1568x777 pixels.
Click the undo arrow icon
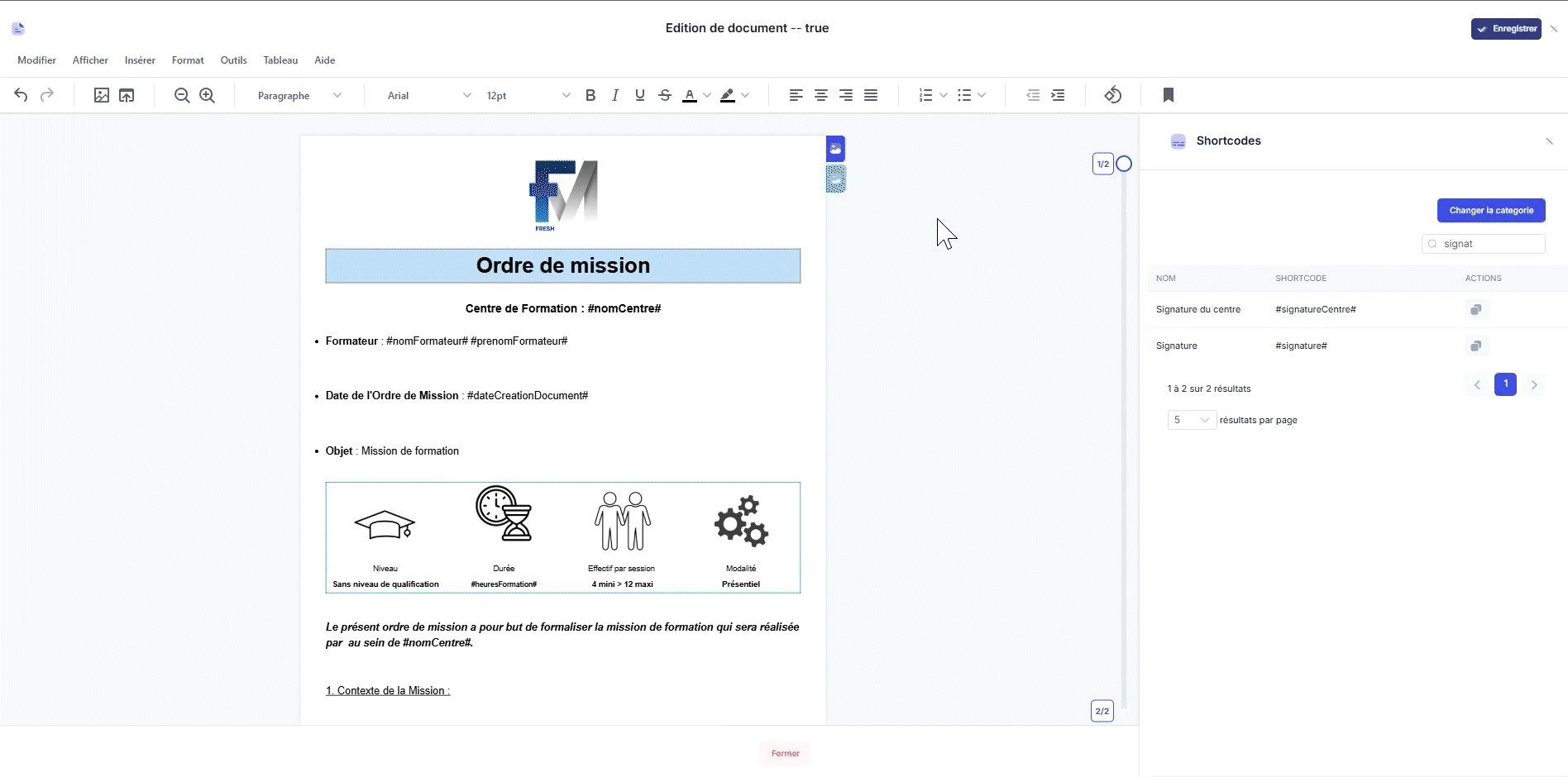coord(21,95)
